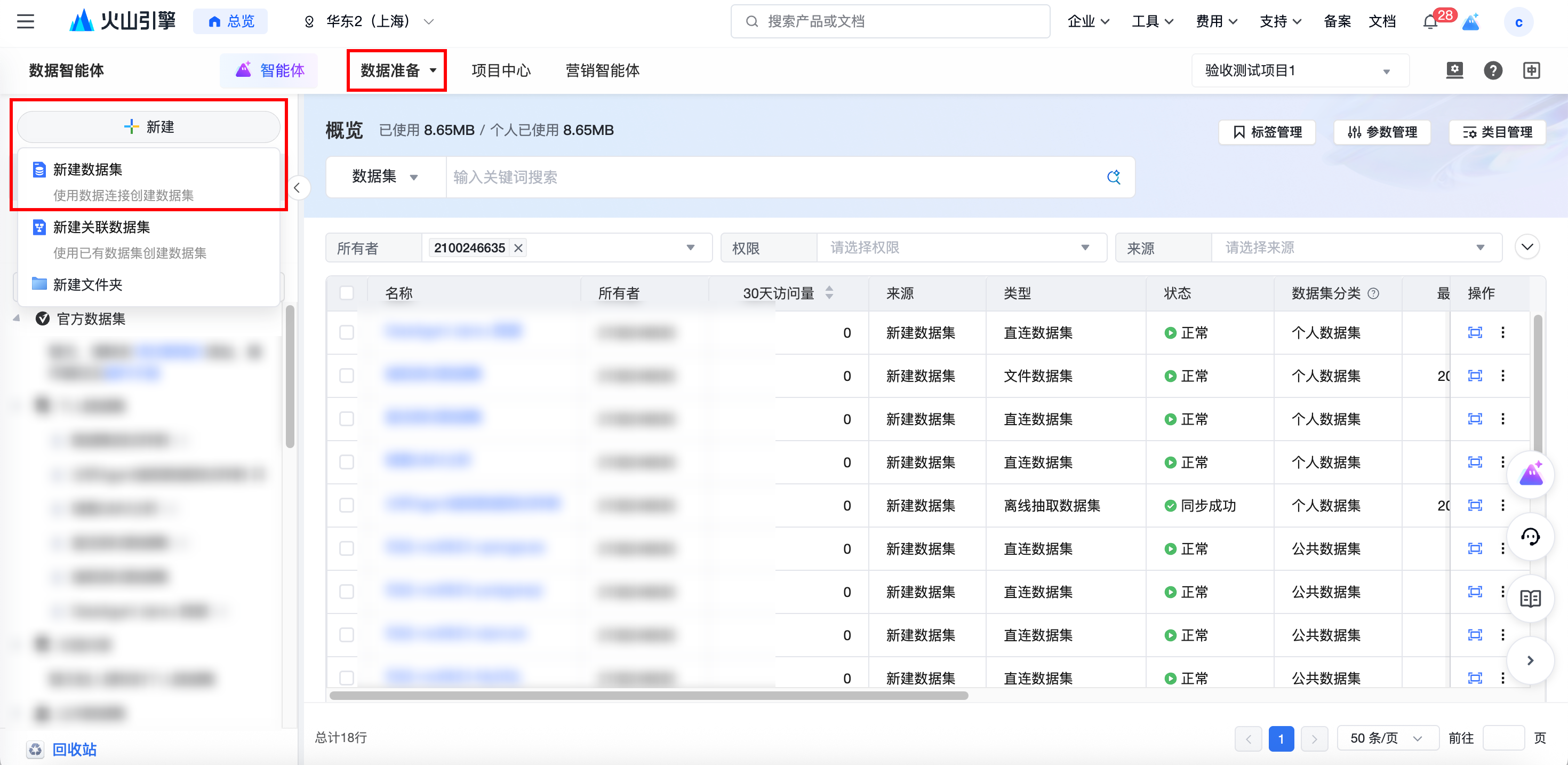Open the documentation book floating icon
Screen dimensions: 1568x765
(1530, 599)
